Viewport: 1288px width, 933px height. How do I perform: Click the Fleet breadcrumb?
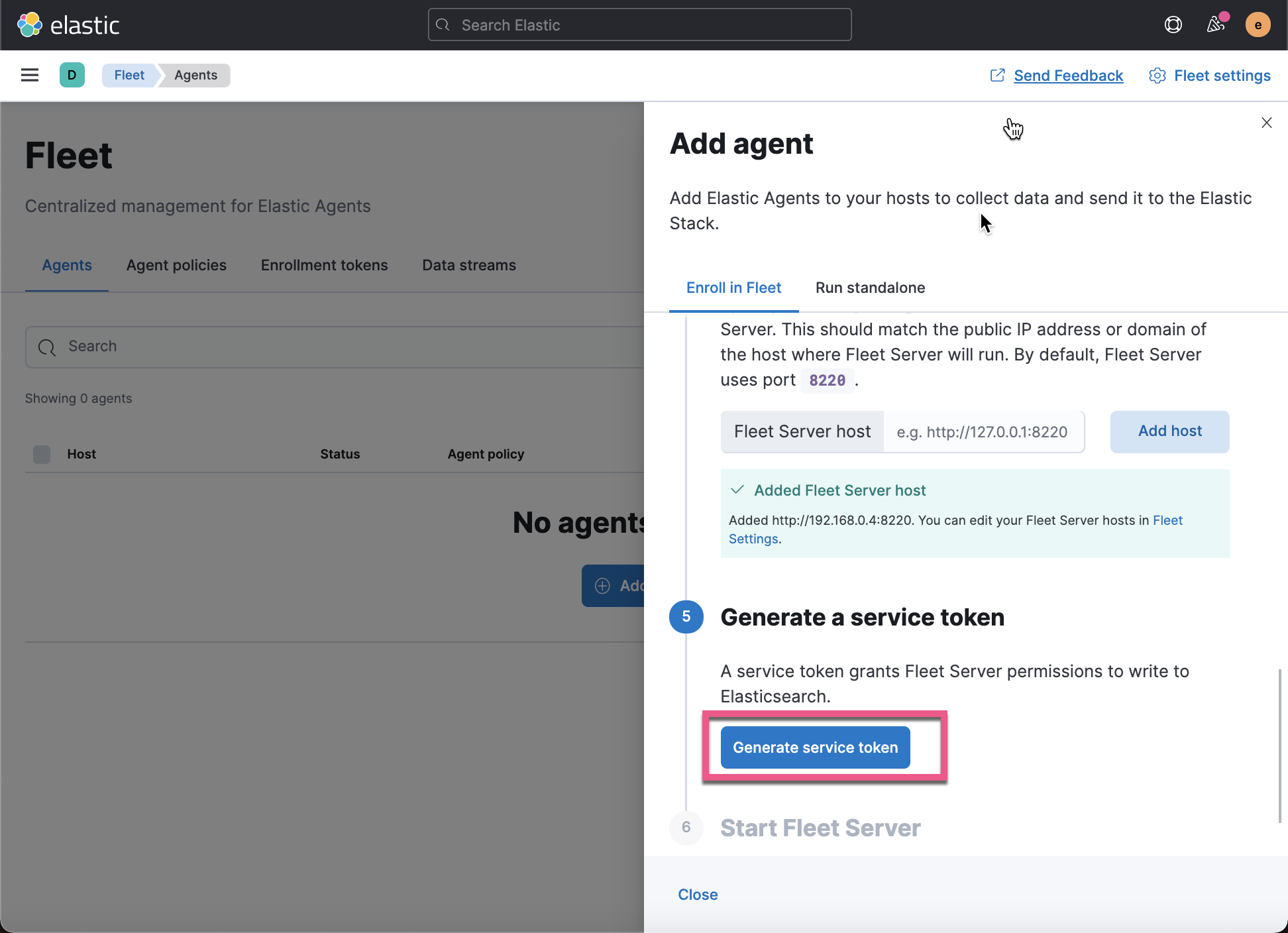tap(129, 75)
